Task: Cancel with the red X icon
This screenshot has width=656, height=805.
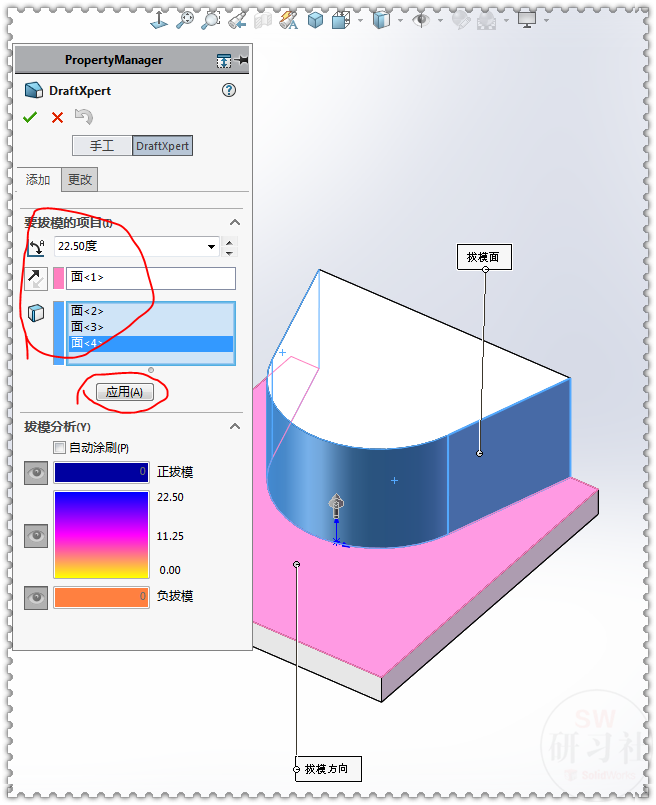Action: tap(57, 118)
